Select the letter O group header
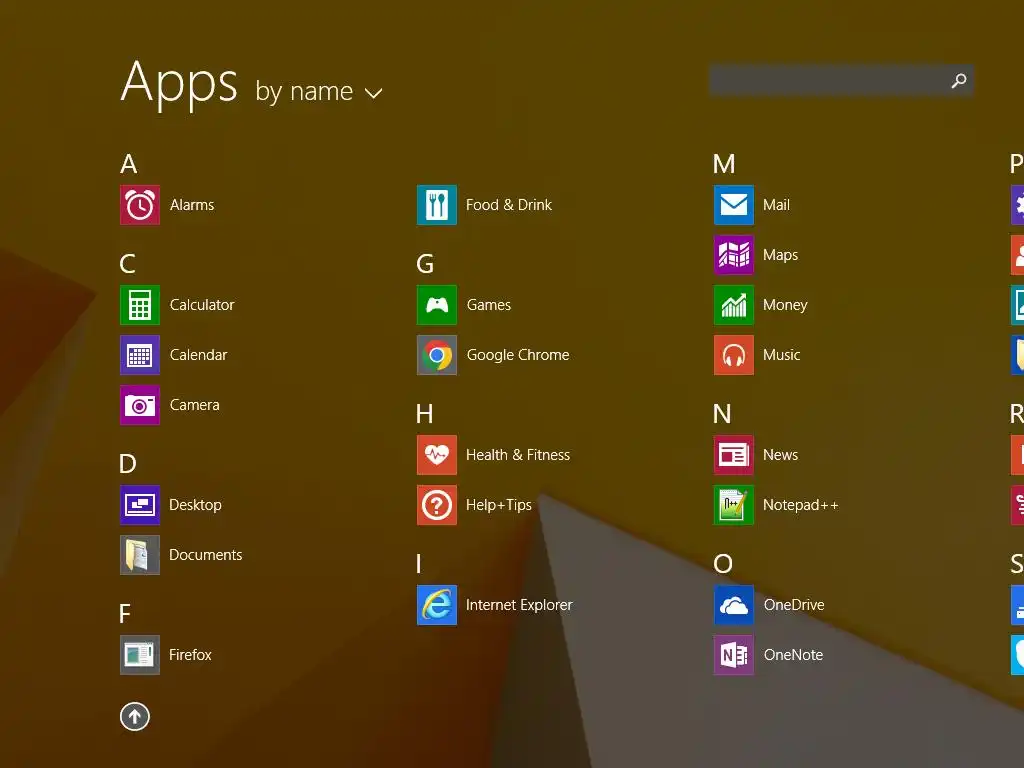The image size is (1024, 768). [x=723, y=564]
